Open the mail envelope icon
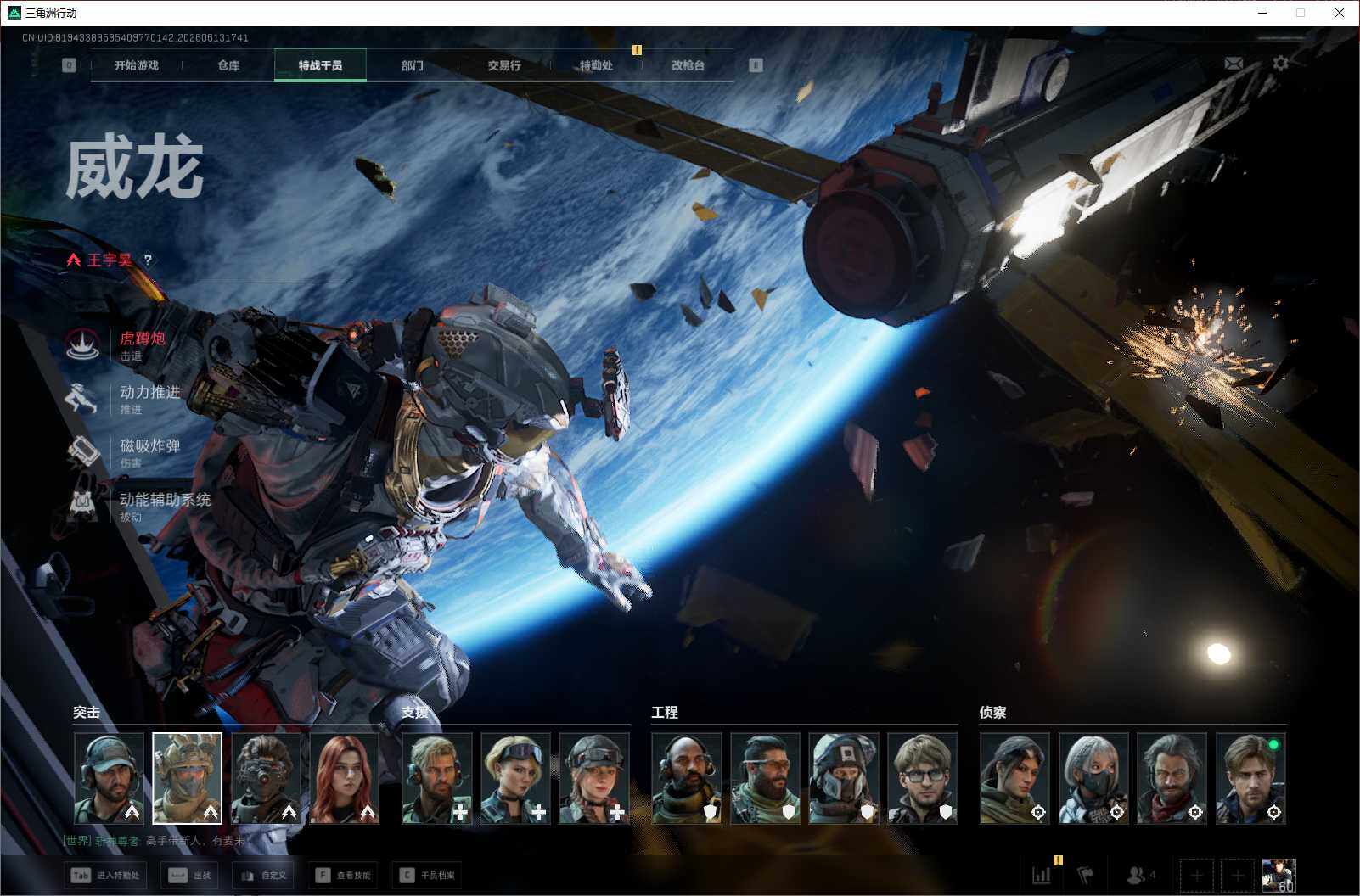 click(1234, 64)
